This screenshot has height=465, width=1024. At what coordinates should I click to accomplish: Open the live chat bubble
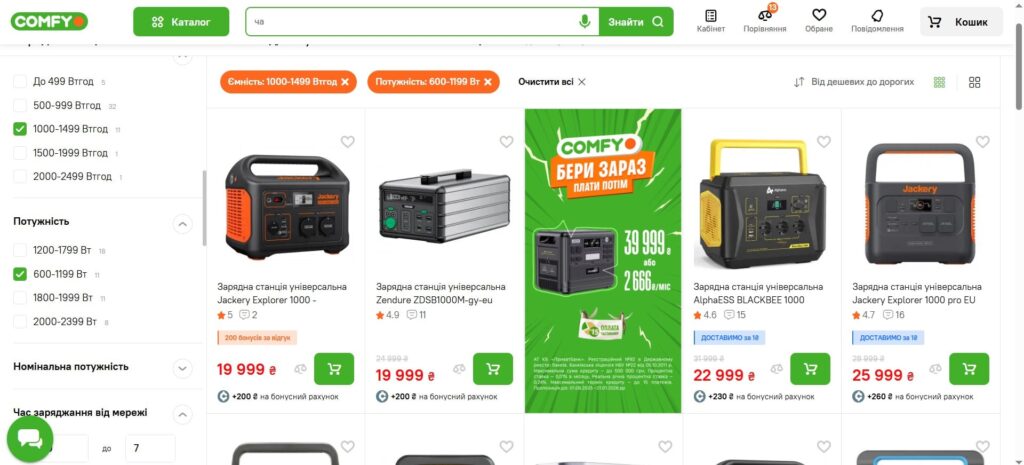[30, 440]
